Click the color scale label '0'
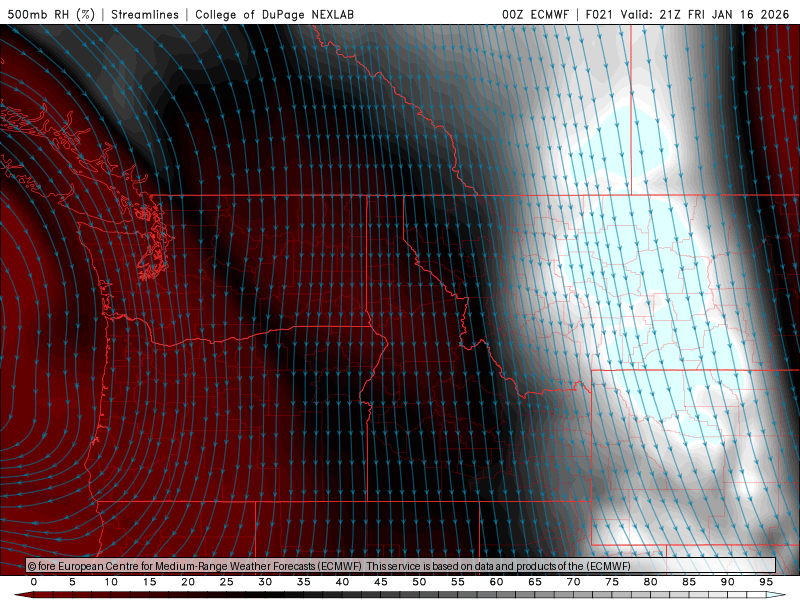 pos(34,582)
